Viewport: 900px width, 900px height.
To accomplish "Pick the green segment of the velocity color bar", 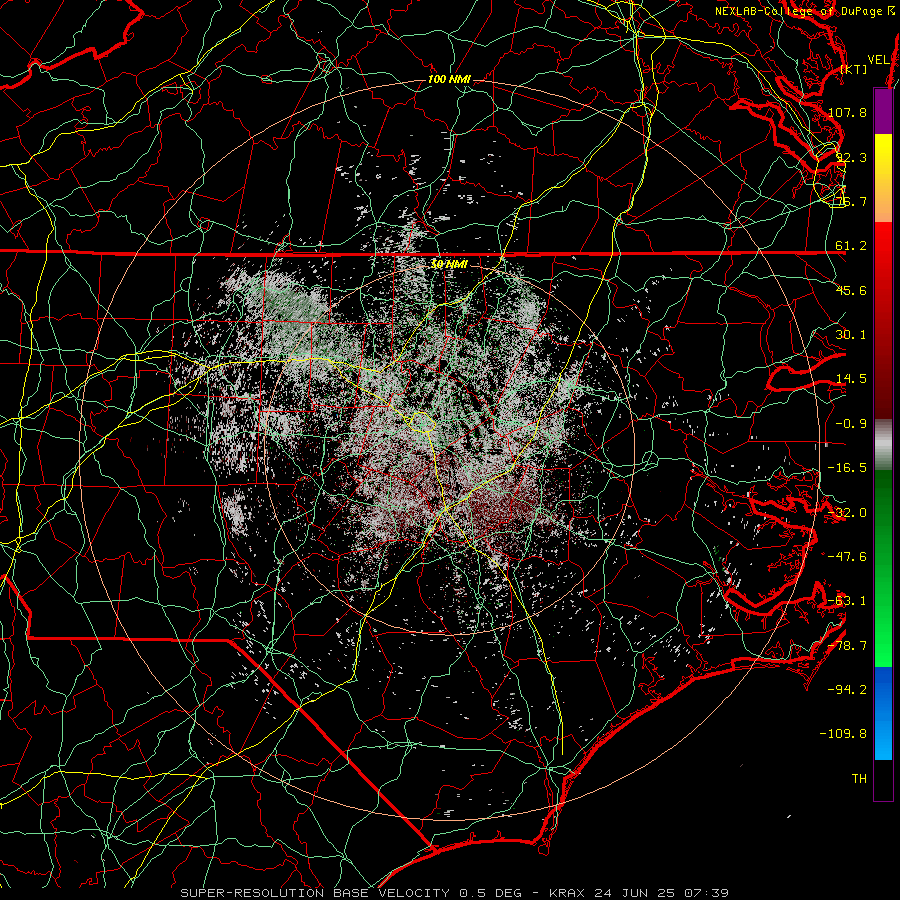I will pyautogui.click(x=883, y=568).
